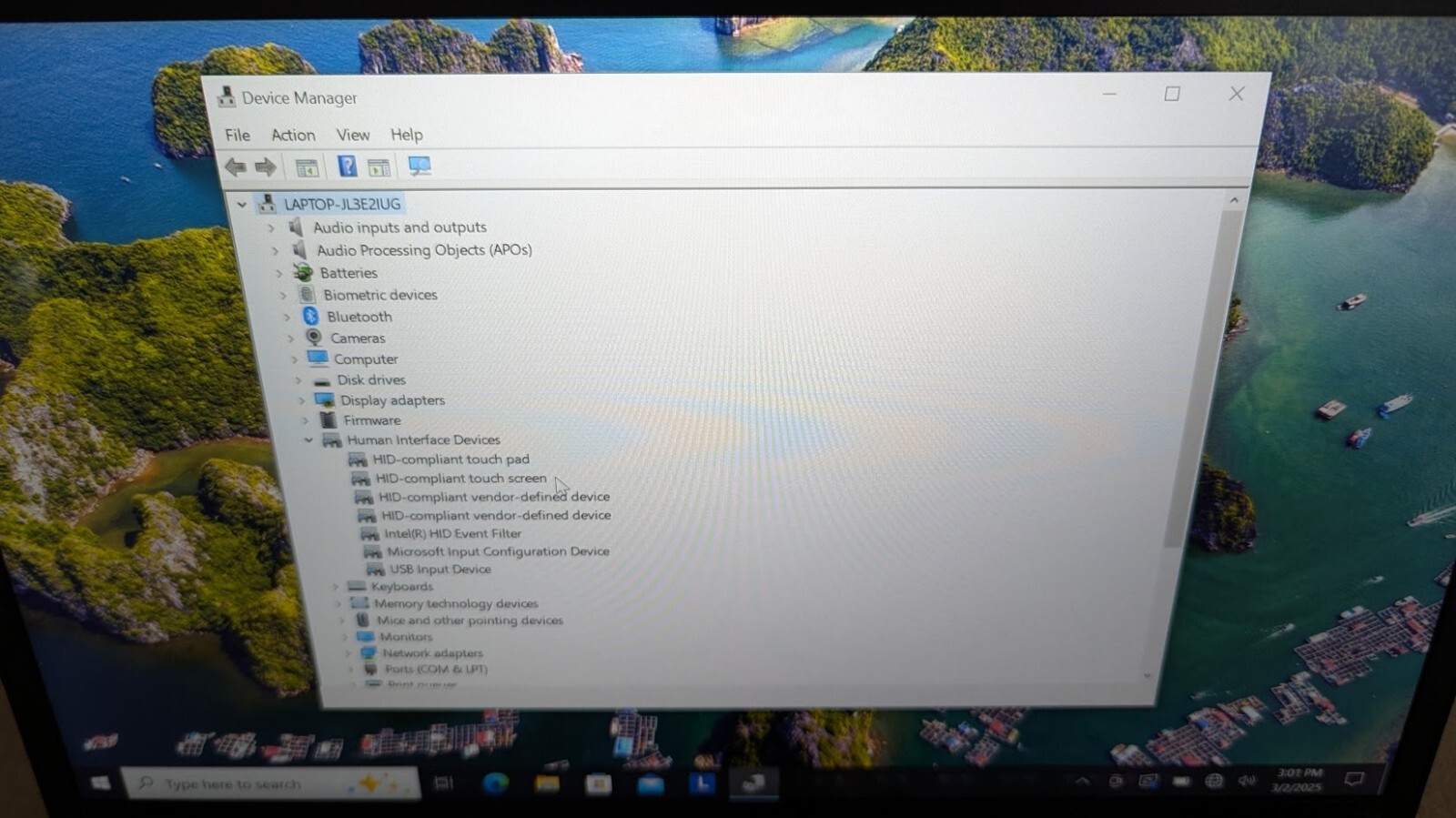Expand the Bluetooth category
The width and height of the screenshot is (1456, 818).
pos(287,317)
